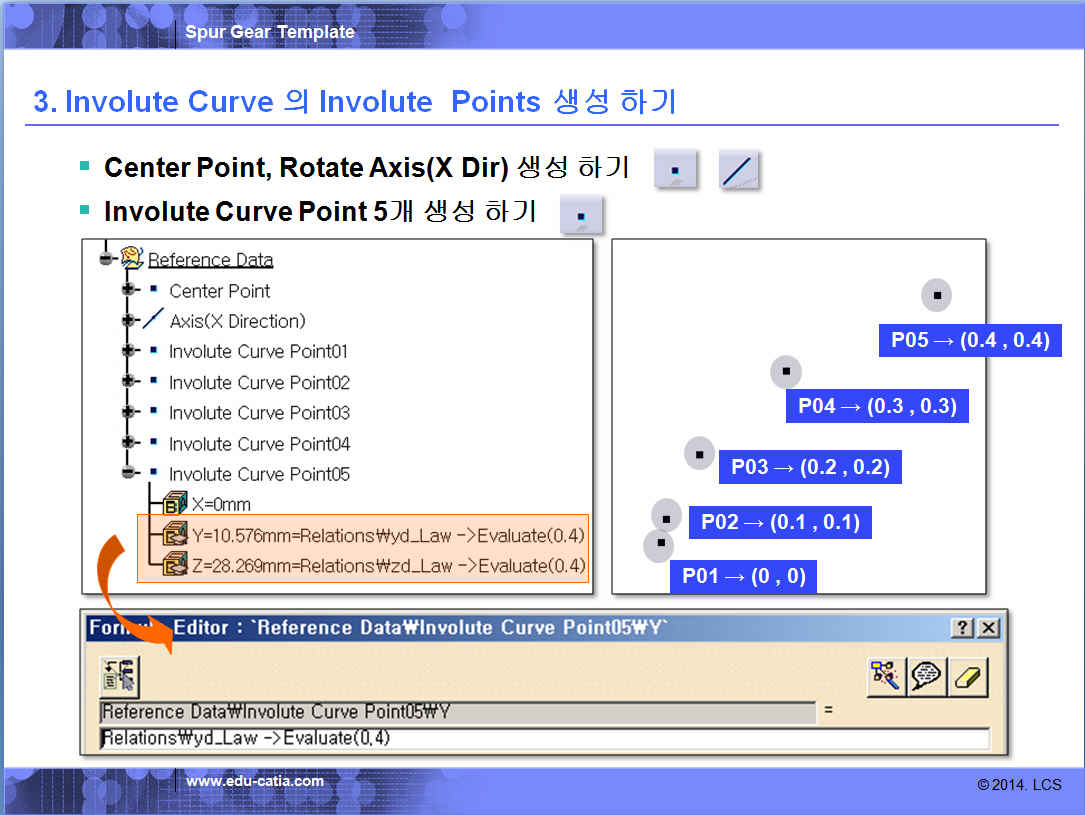Open the formula wizard icon in Formula Editor
Screen dimensions: 1085x815
click(x=885, y=677)
